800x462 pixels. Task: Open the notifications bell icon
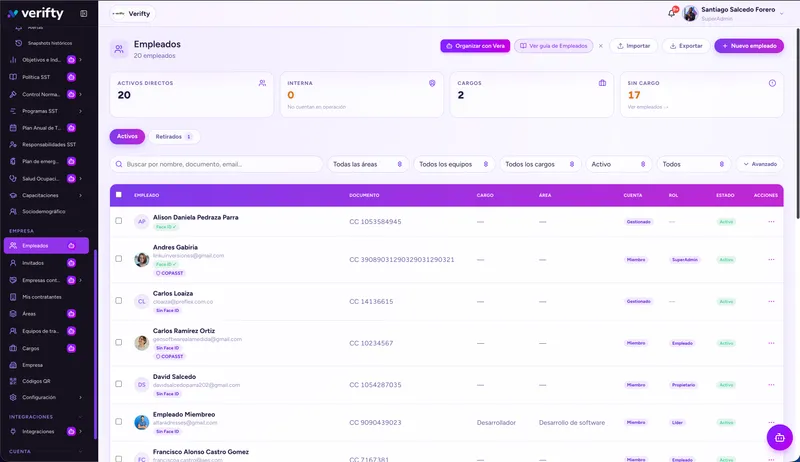[x=671, y=13]
